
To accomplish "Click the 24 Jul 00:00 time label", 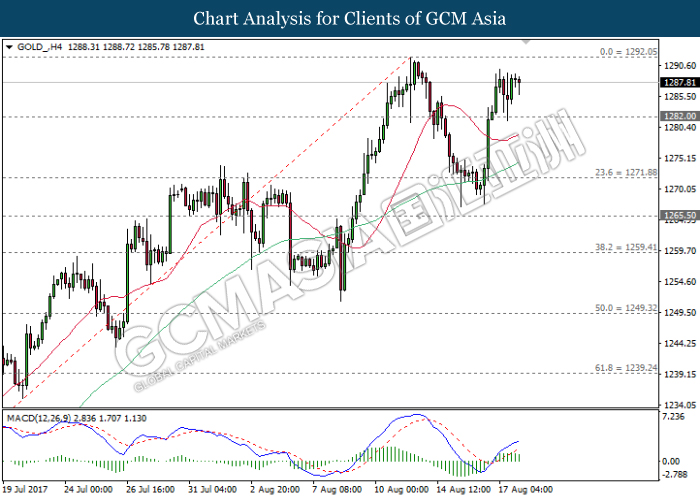I will click(x=88, y=489).
